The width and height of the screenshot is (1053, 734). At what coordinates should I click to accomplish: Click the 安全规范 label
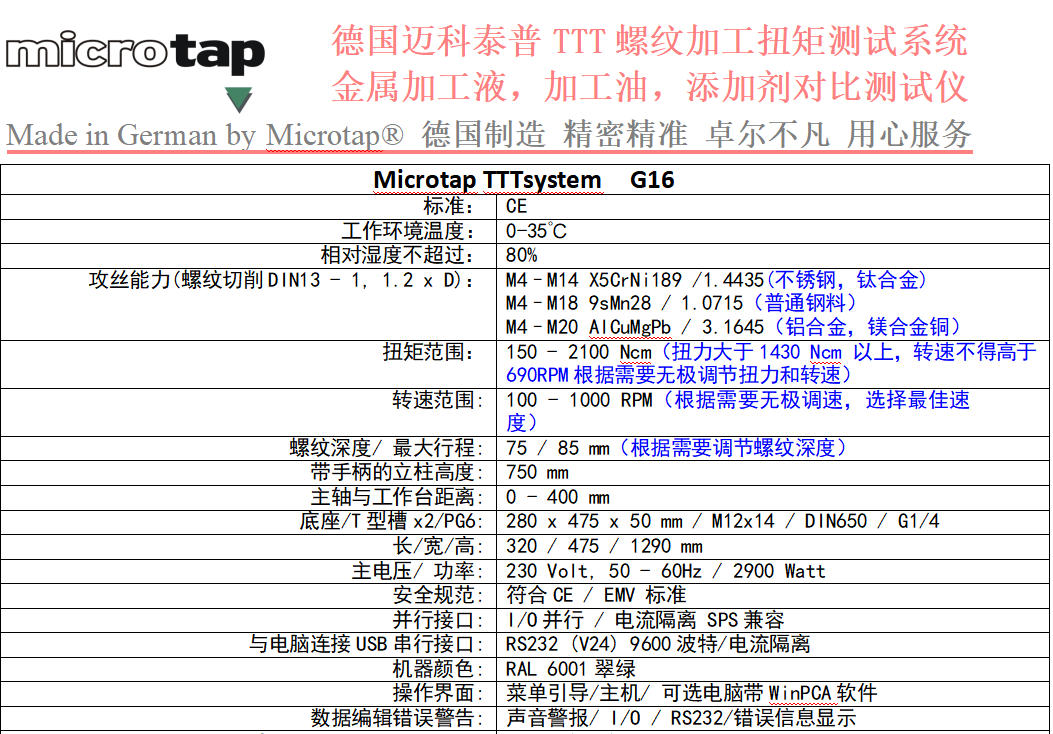click(x=438, y=595)
